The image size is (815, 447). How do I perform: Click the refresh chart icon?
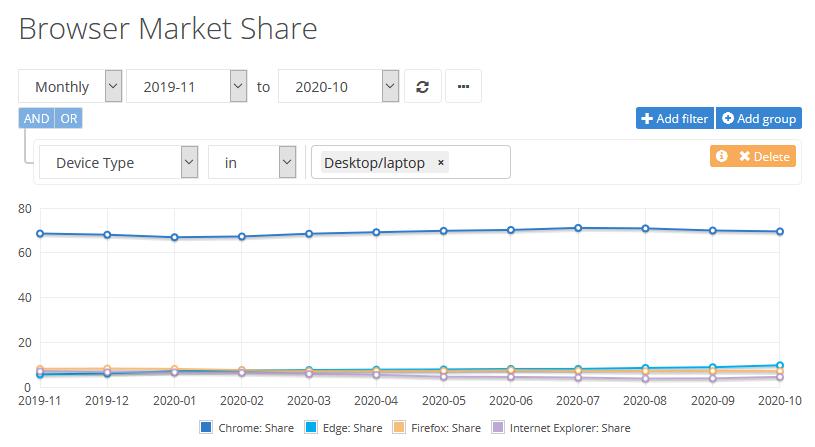pyautogui.click(x=423, y=87)
